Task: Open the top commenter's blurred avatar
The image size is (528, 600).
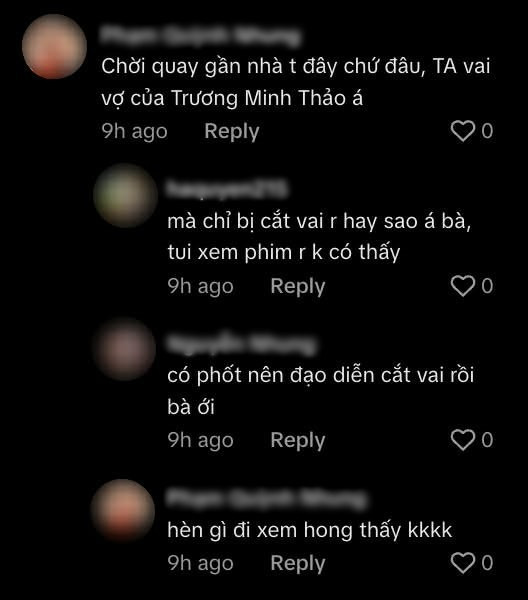Action: (54, 47)
